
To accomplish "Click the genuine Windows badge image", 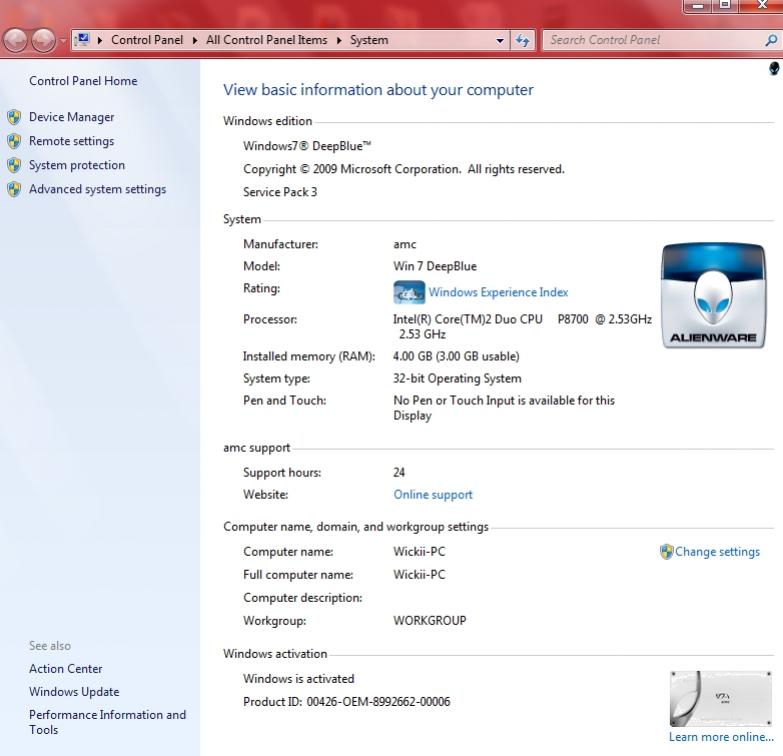I will click(721, 699).
